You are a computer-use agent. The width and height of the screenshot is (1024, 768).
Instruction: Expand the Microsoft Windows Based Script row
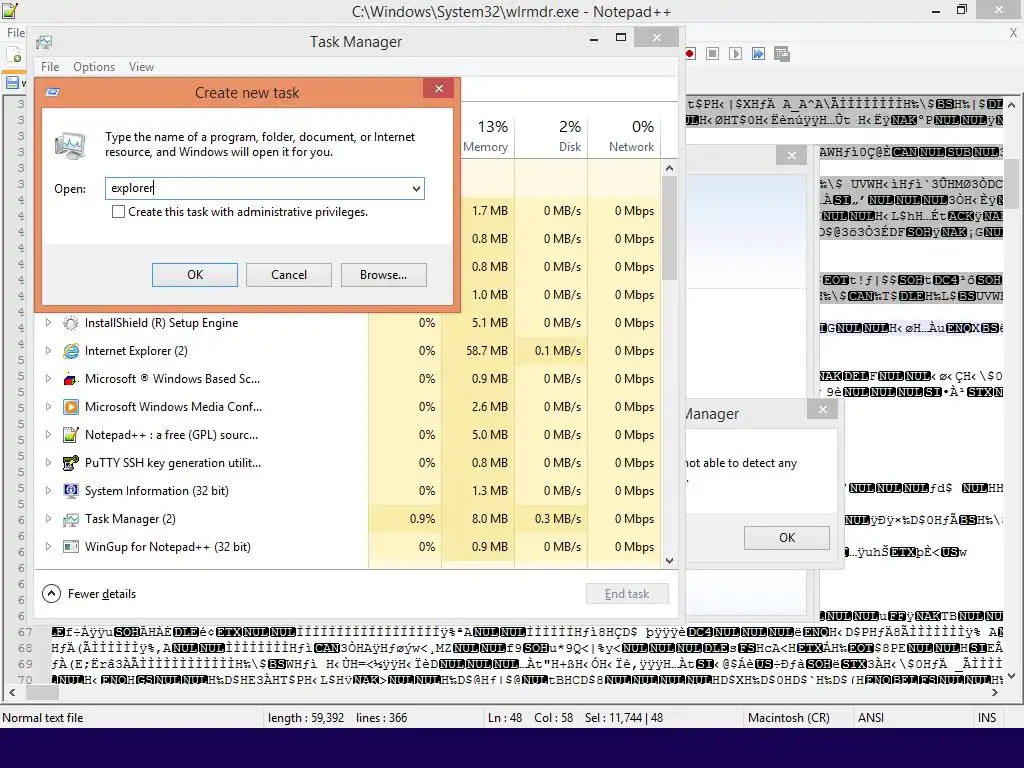click(48, 379)
